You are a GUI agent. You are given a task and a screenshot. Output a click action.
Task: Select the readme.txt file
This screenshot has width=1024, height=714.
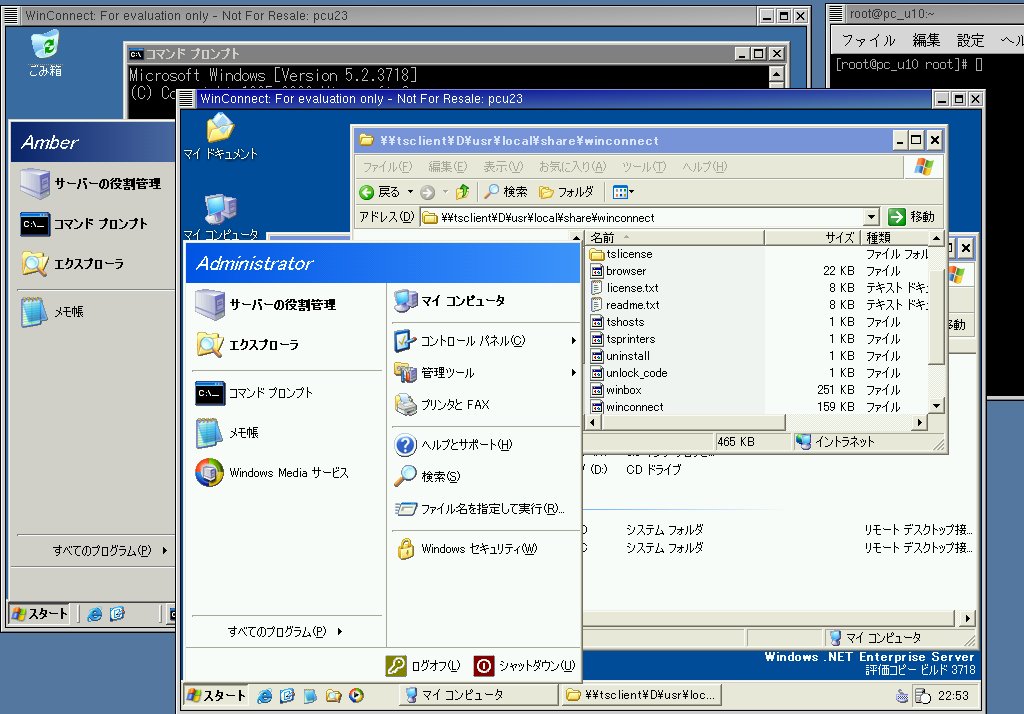[625, 305]
